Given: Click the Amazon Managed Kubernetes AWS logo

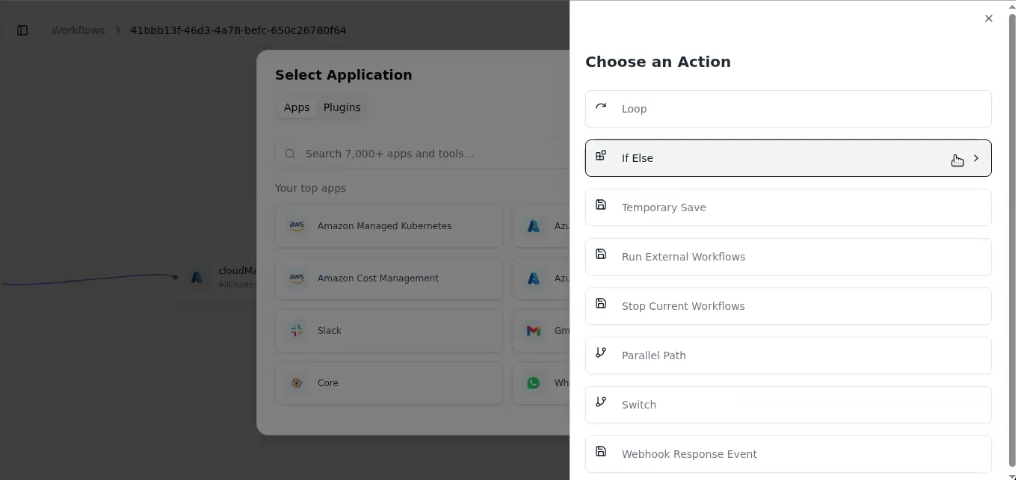Looking at the screenshot, I should pos(297,226).
